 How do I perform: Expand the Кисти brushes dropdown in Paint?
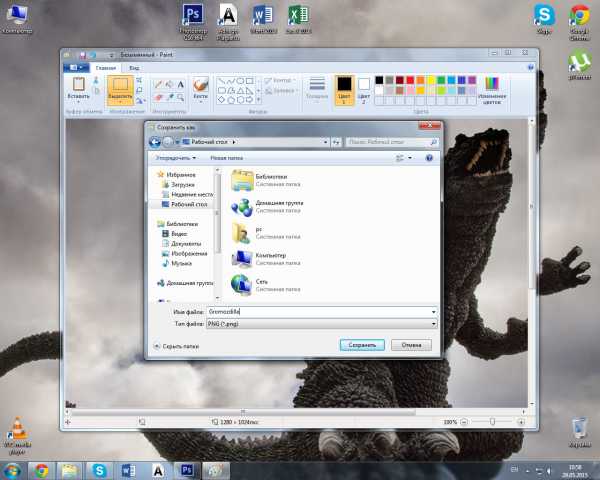tap(201, 101)
